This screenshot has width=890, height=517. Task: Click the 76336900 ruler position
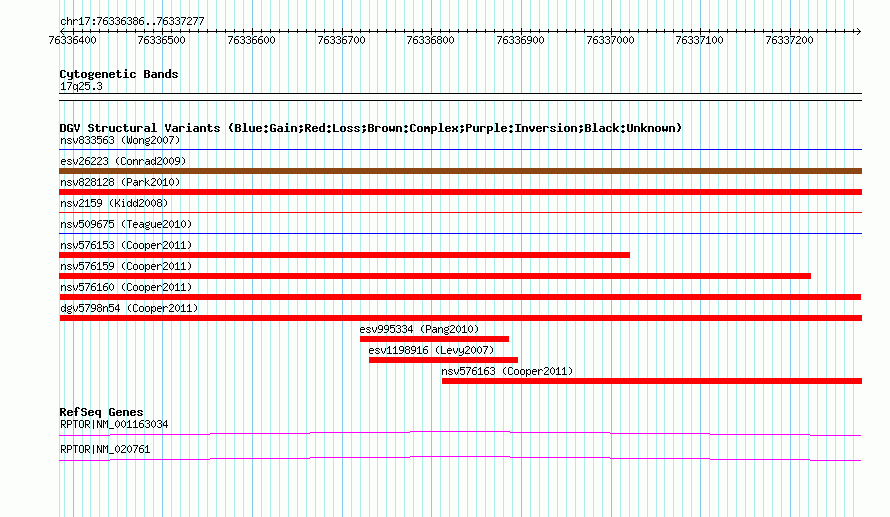coord(520,40)
